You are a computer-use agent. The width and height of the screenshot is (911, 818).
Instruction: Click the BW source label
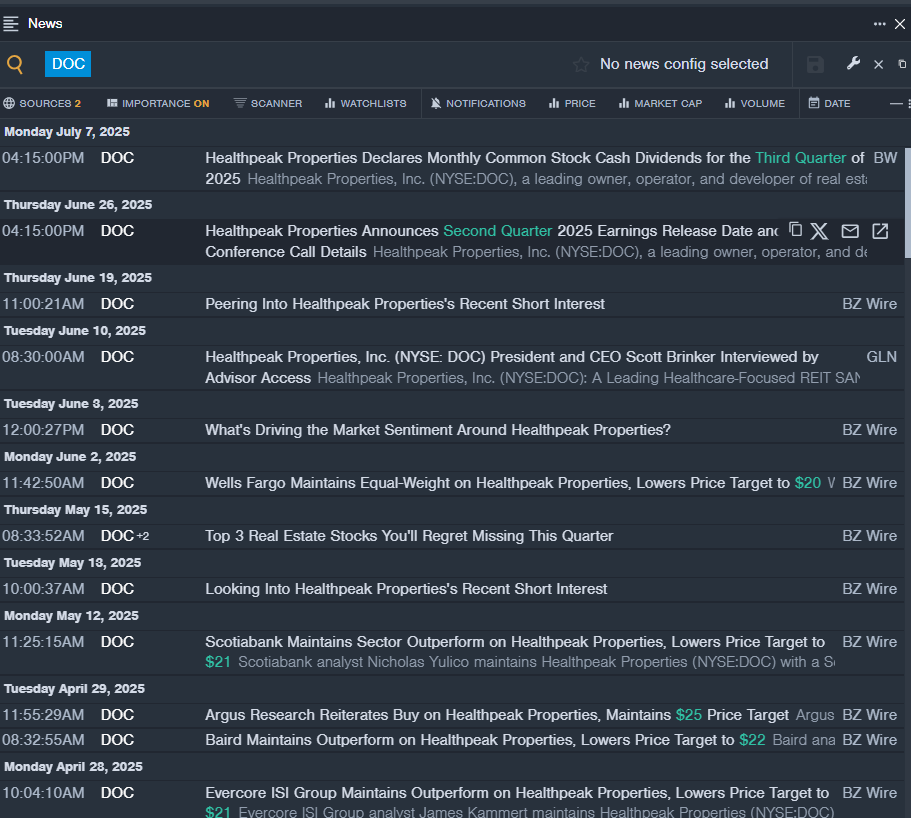click(885, 158)
